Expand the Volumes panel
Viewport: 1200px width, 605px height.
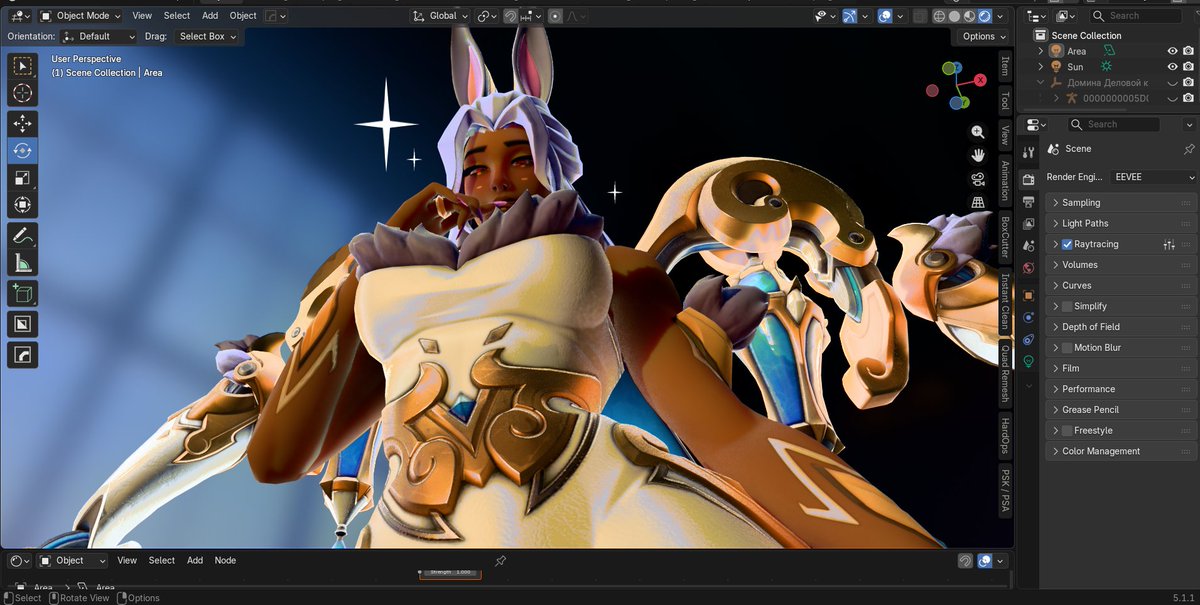coord(1121,265)
